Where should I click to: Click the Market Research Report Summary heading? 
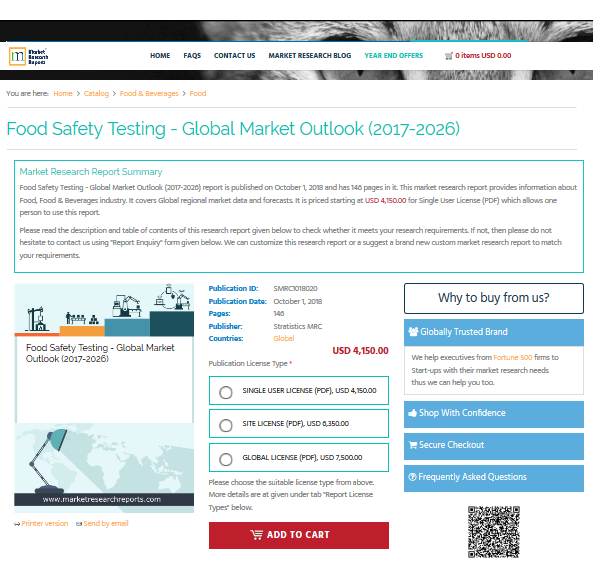[91, 172]
